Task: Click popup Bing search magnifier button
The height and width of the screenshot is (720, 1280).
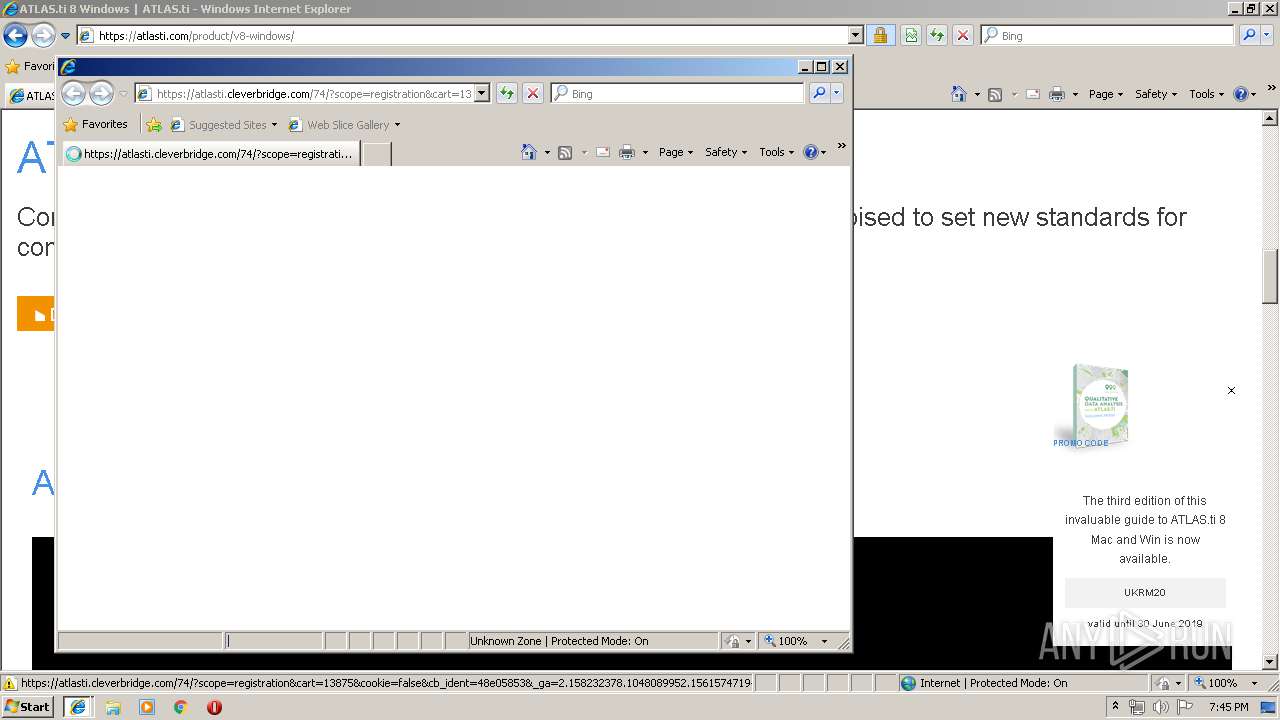Action: (819, 93)
